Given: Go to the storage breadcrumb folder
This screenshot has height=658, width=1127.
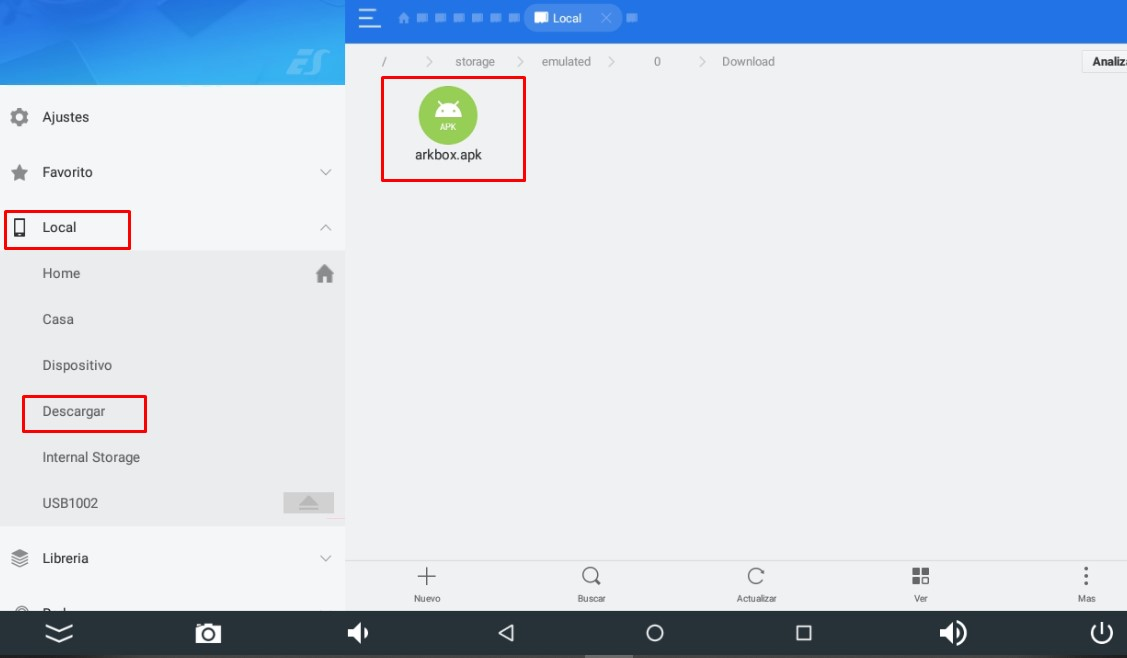Looking at the screenshot, I should (x=475, y=62).
